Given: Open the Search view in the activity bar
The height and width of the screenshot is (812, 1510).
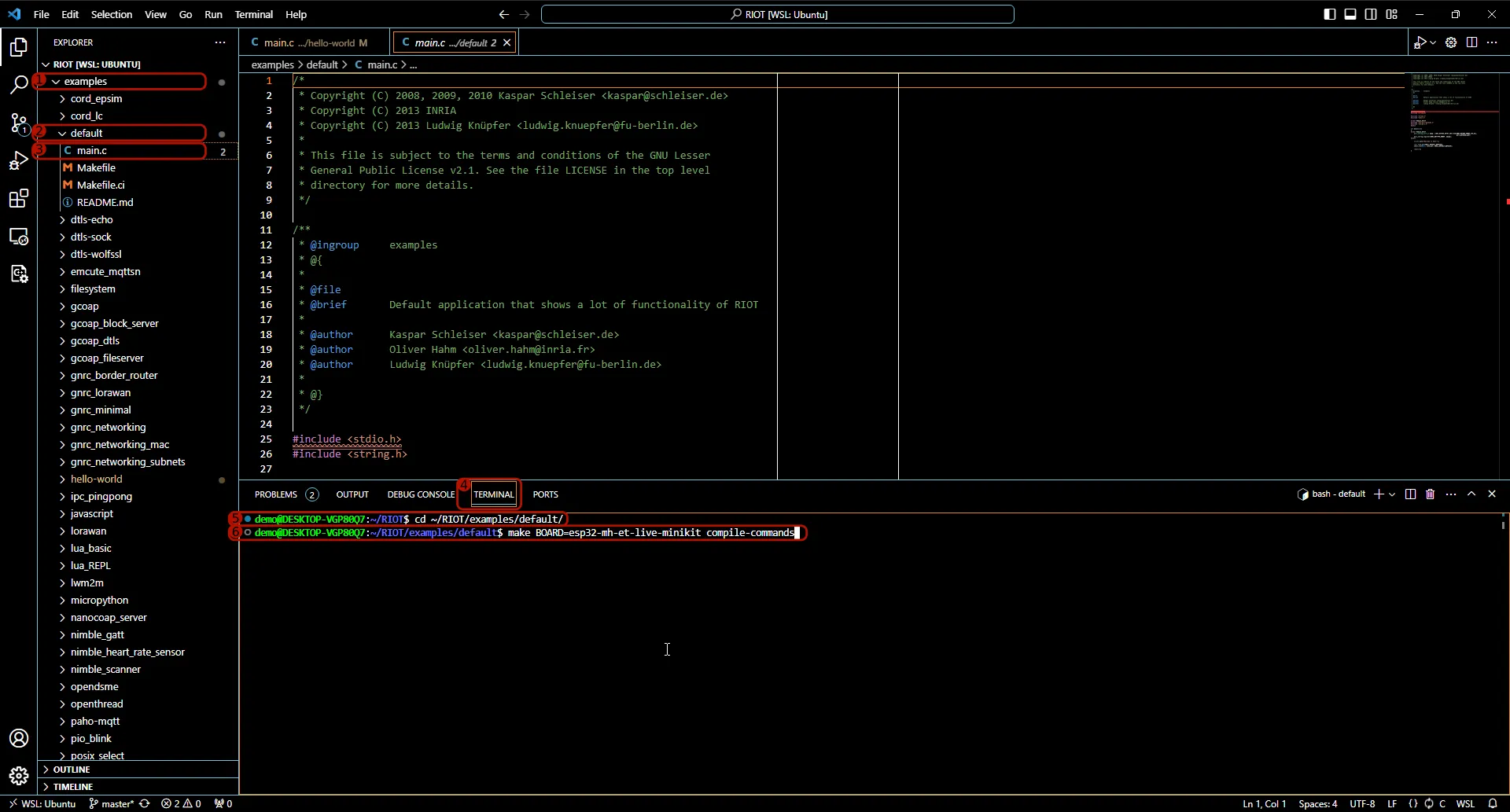Looking at the screenshot, I should [x=17, y=83].
